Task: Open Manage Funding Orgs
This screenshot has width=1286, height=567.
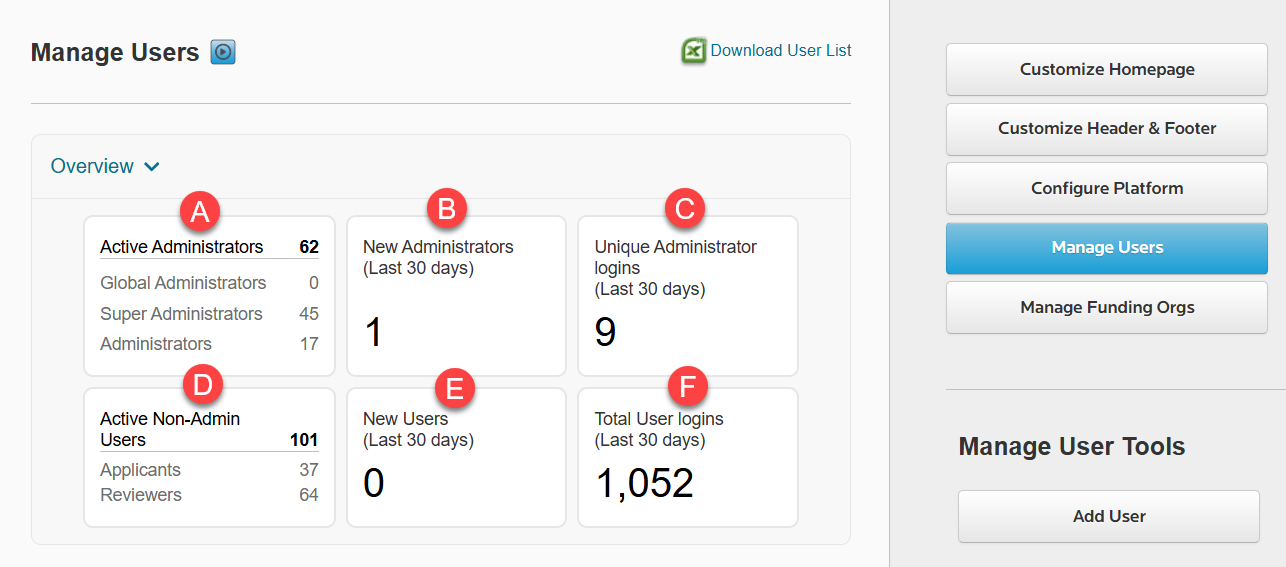Action: coord(1107,307)
